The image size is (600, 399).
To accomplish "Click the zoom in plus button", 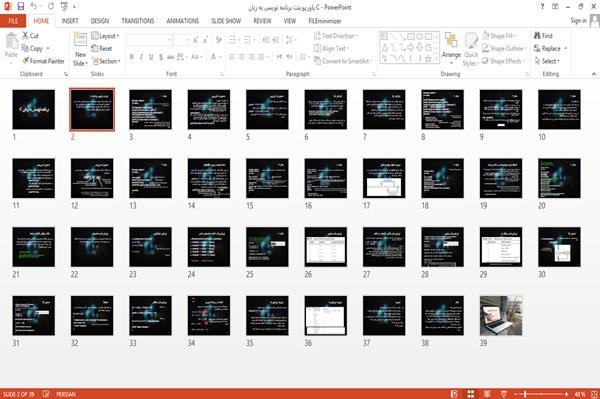I will pyautogui.click(x=566, y=394).
